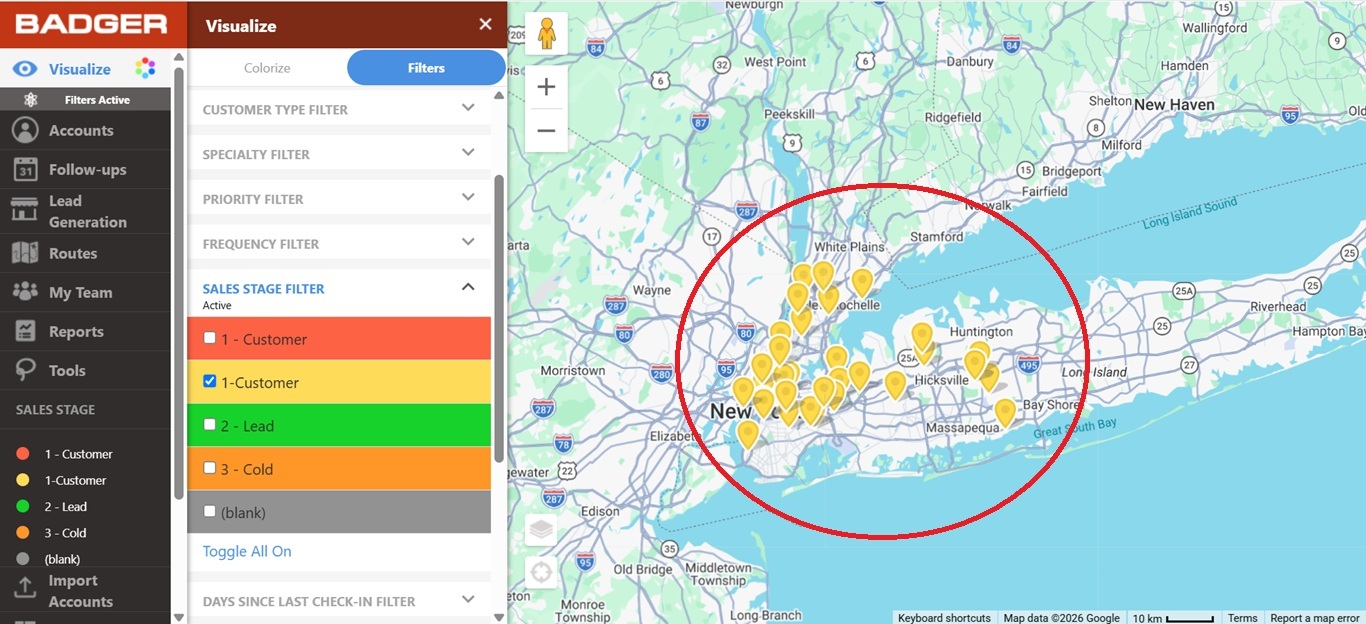Click the Toggle All On link
Viewport: 1366px width, 624px height.
[247, 551]
